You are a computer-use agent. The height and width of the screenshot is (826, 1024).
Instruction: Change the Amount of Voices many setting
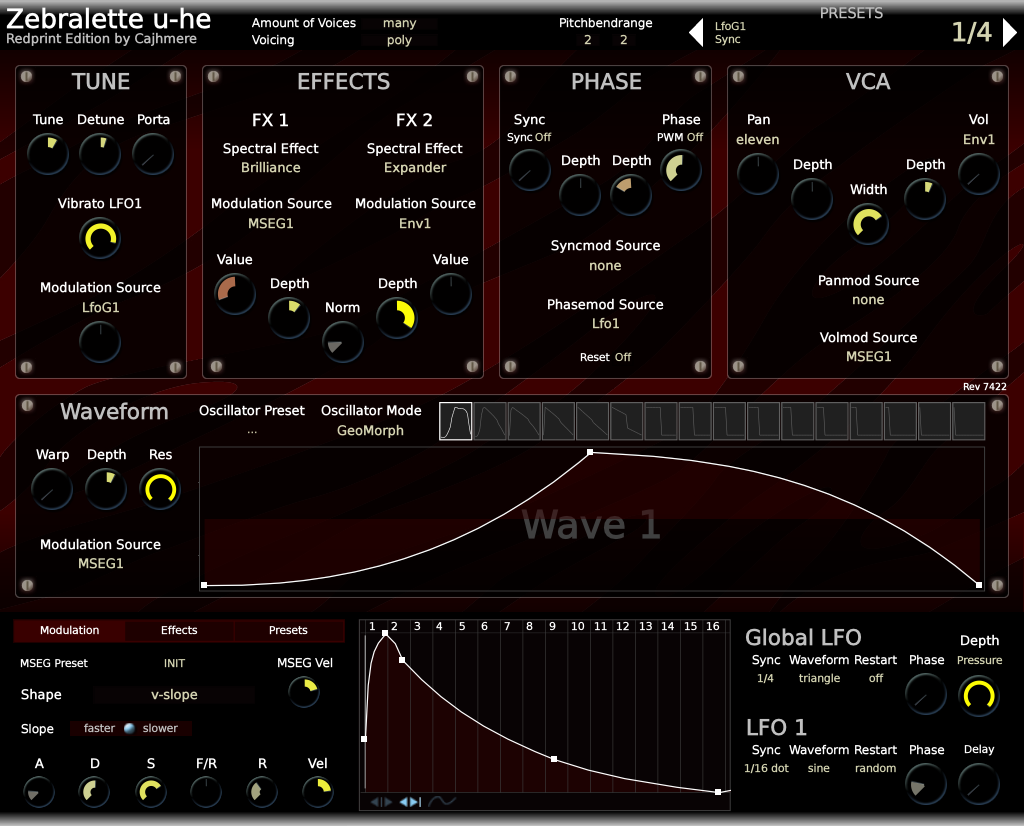[399, 23]
